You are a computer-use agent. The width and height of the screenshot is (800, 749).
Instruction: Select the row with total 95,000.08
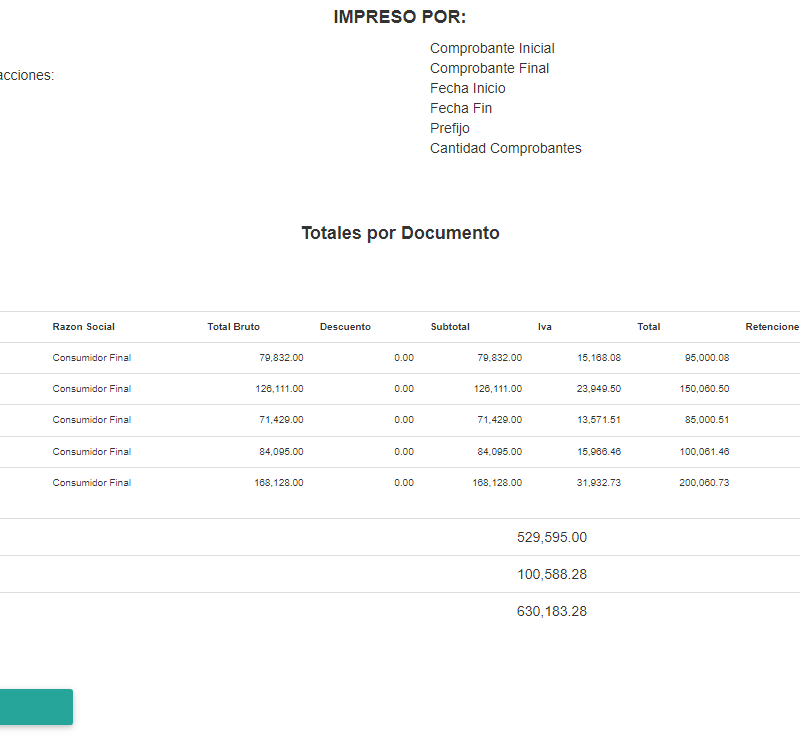click(x=400, y=358)
